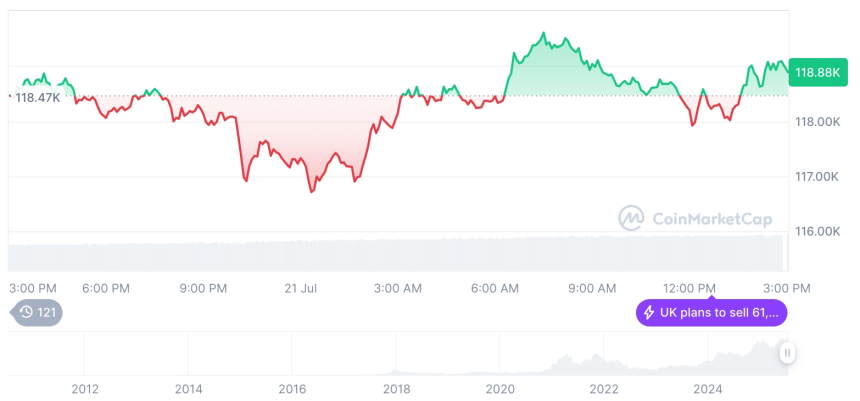The height and width of the screenshot is (401, 860).
Task: Click the history clock icon on the 121 badge
Action: tap(26, 313)
